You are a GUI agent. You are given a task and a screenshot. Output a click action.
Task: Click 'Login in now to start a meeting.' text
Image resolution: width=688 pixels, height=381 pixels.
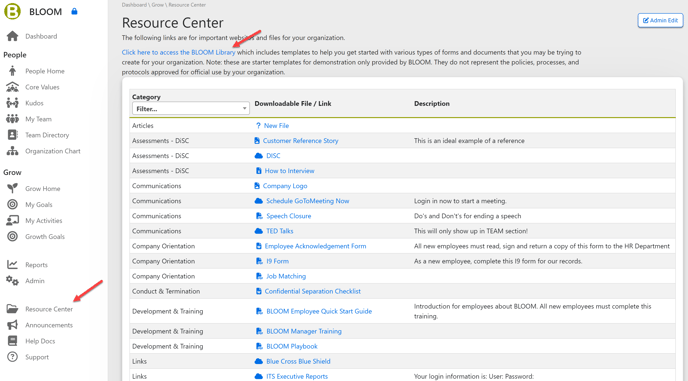[460, 201]
